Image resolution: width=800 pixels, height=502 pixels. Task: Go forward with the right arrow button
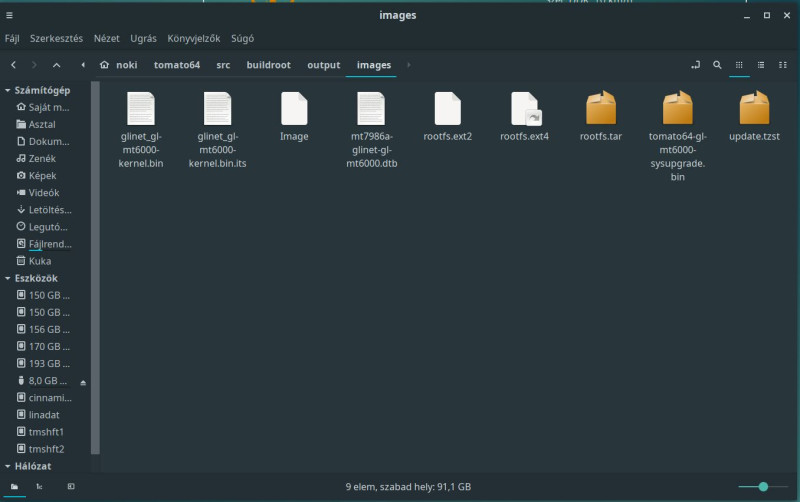(34, 65)
